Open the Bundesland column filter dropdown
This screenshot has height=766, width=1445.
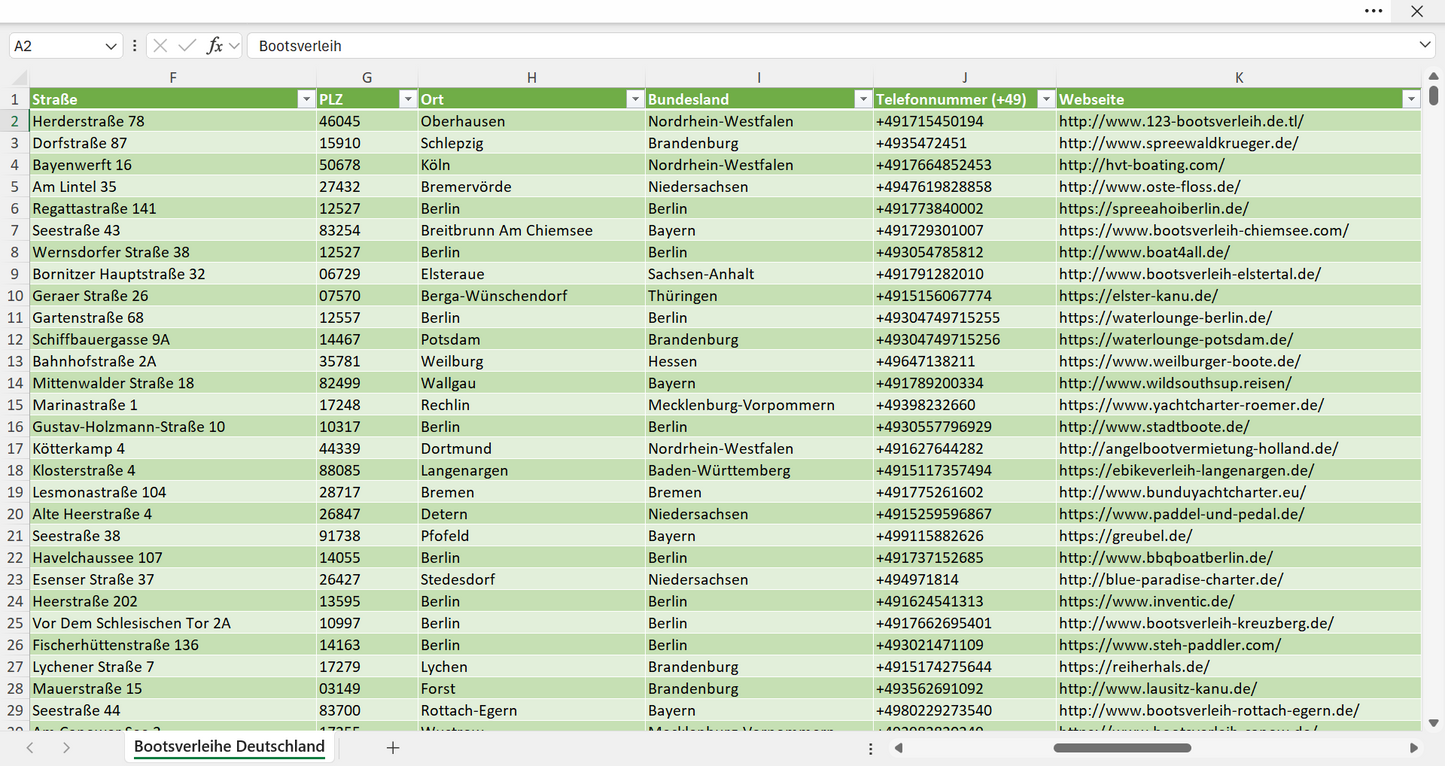(x=863, y=99)
